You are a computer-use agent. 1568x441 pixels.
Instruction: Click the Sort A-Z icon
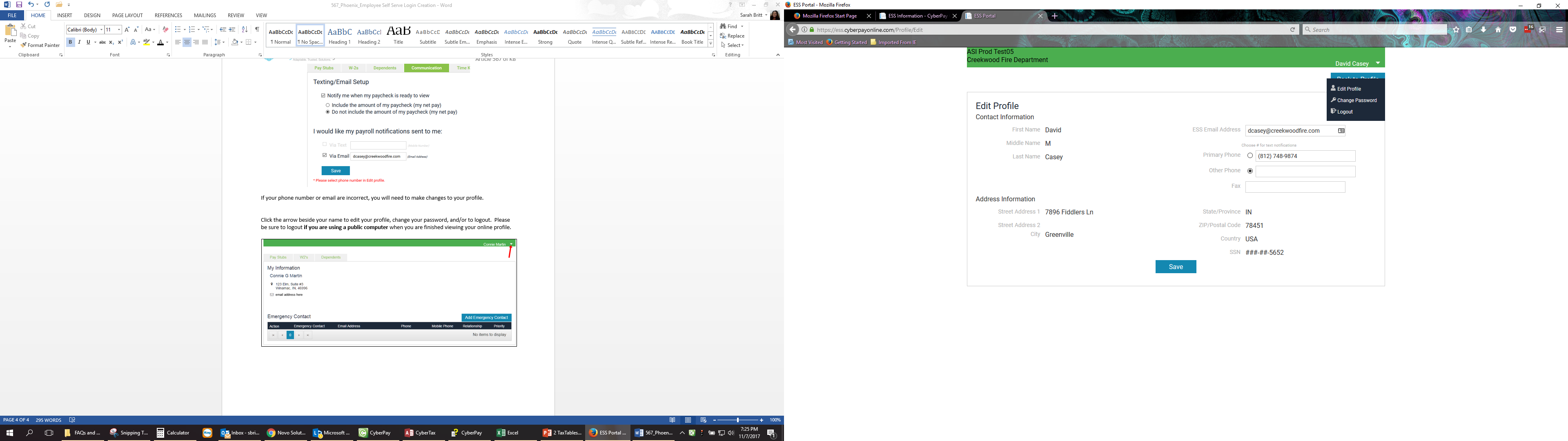tap(245, 29)
